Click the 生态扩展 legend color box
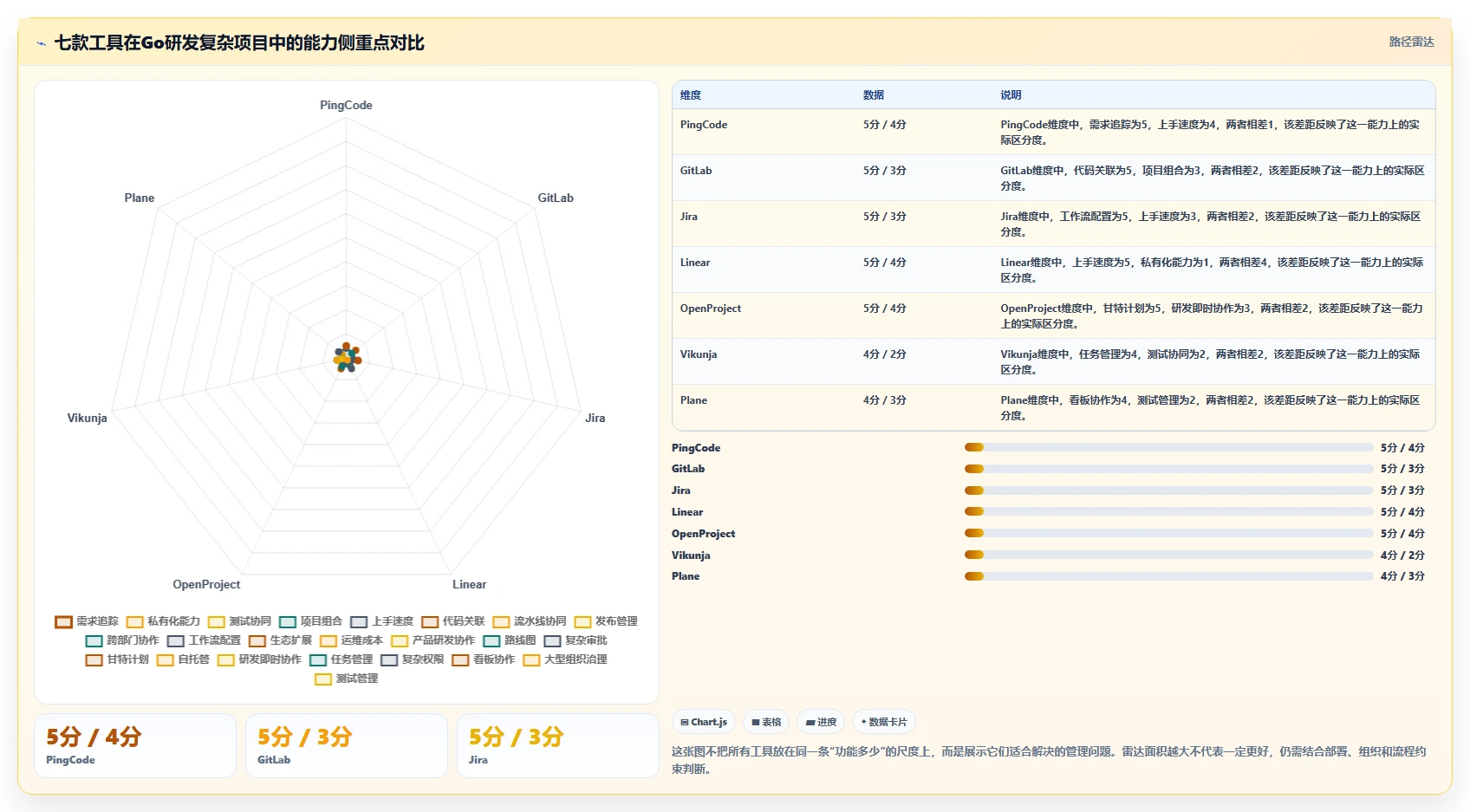Image resolution: width=1470 pixels, height=812 pixels. pyautogui.click(x=257, y=640)
